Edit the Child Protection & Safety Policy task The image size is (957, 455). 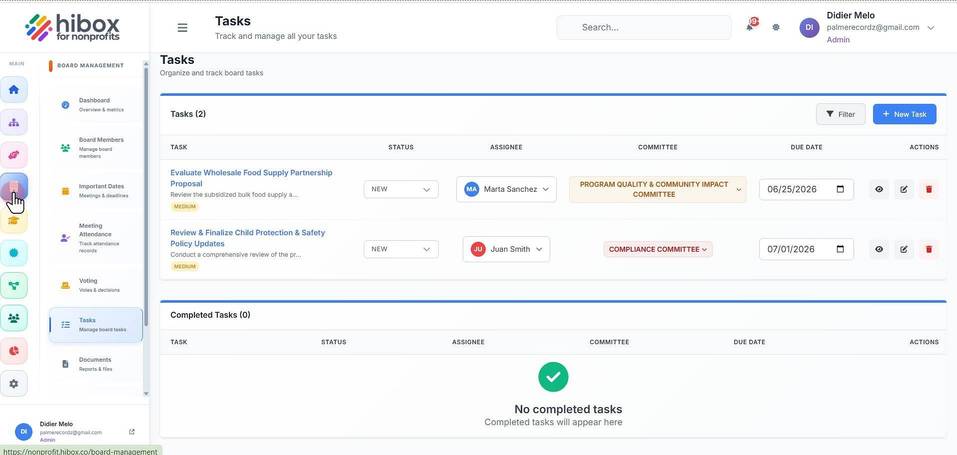pos(904,249)
